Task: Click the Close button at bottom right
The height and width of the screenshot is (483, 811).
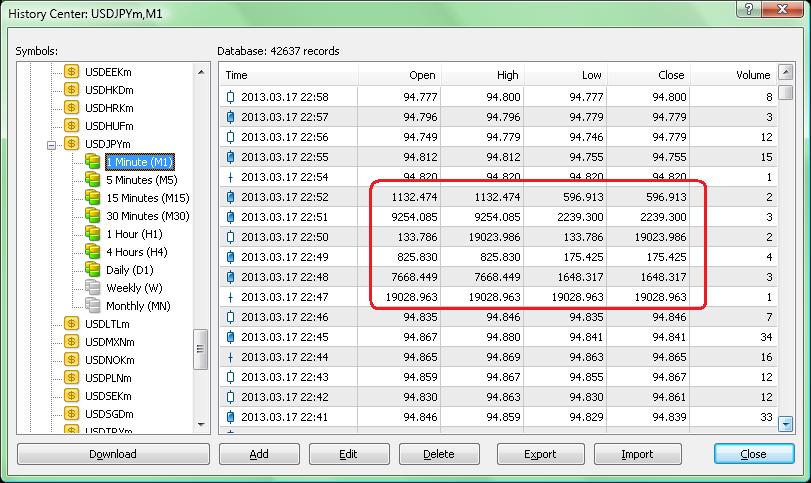Action: click(x=754, y=454)
